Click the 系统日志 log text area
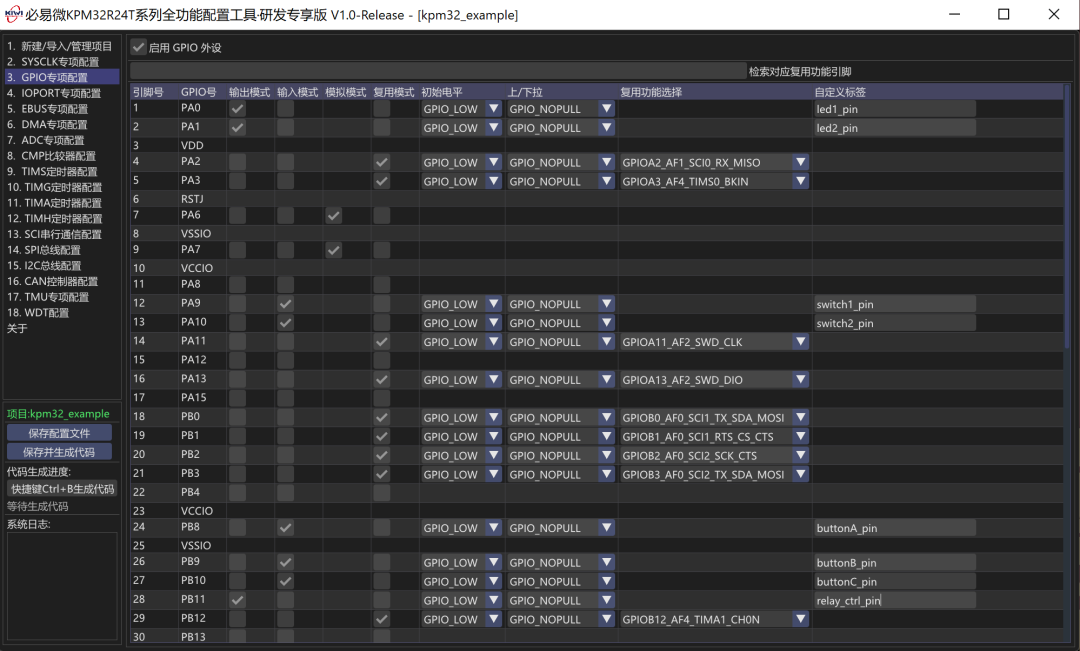1080x651 pixels. 62,586
